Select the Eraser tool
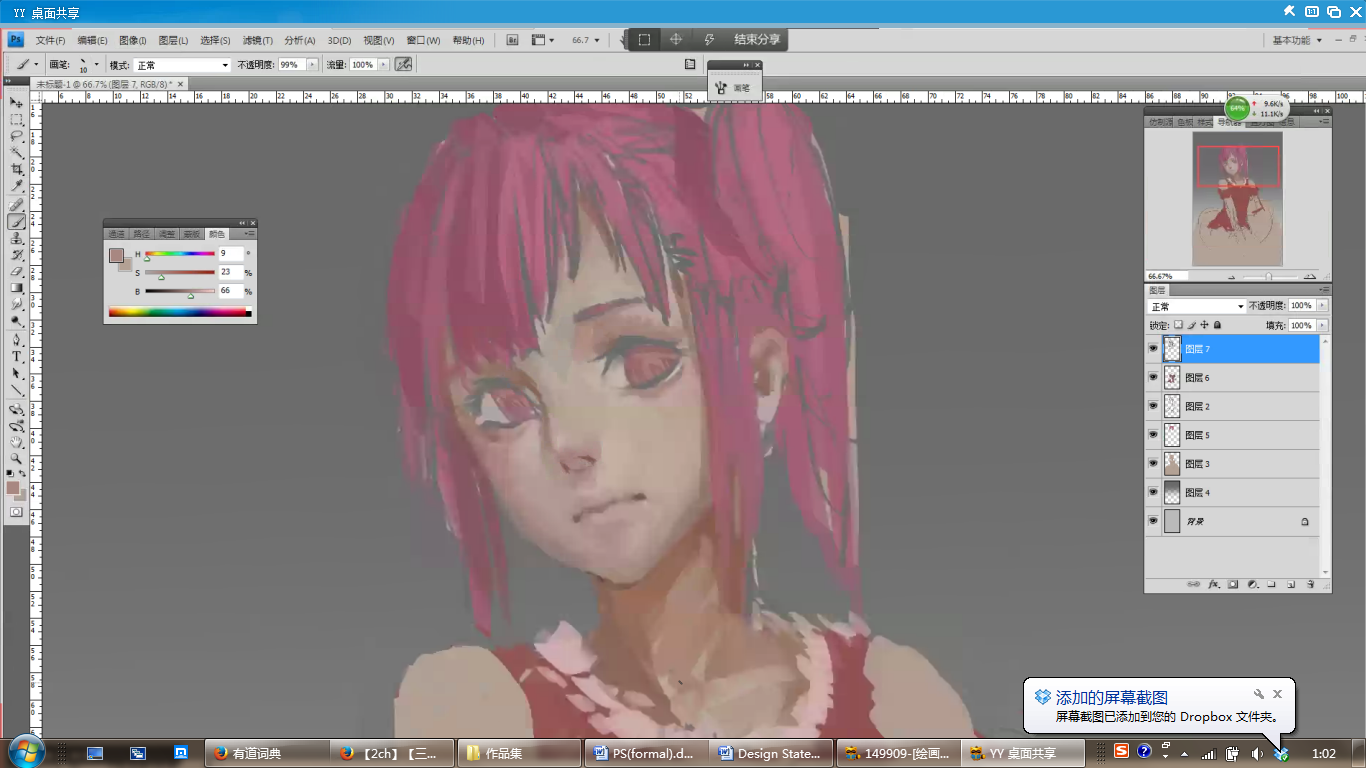1366x768 pixels. [x=17, y=271]
